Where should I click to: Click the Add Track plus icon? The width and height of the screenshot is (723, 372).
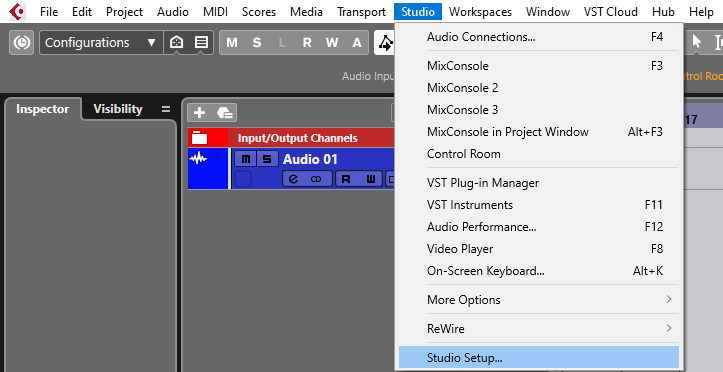pos(199,112)
